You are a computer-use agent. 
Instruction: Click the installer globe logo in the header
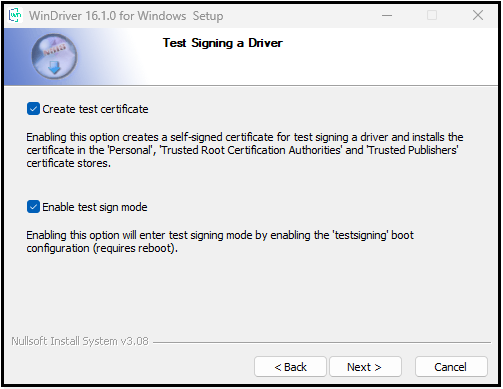pyautogui.click(x=54, y=56)
